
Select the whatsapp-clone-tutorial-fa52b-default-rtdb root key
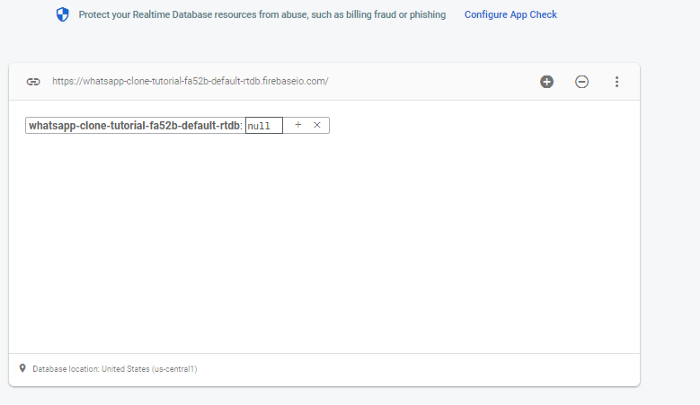(134, 126)
